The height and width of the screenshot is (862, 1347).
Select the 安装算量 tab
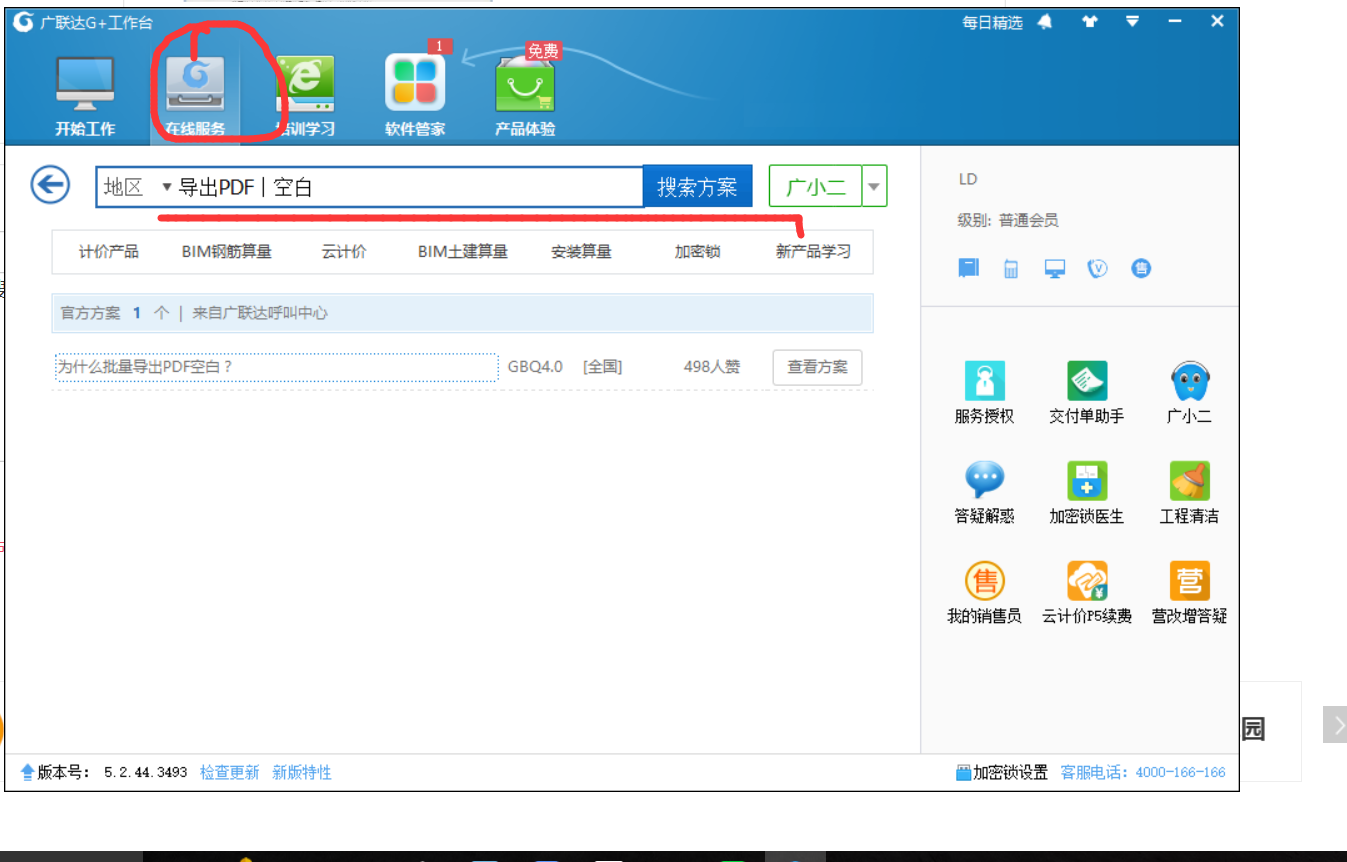click(x=581, y=252)
